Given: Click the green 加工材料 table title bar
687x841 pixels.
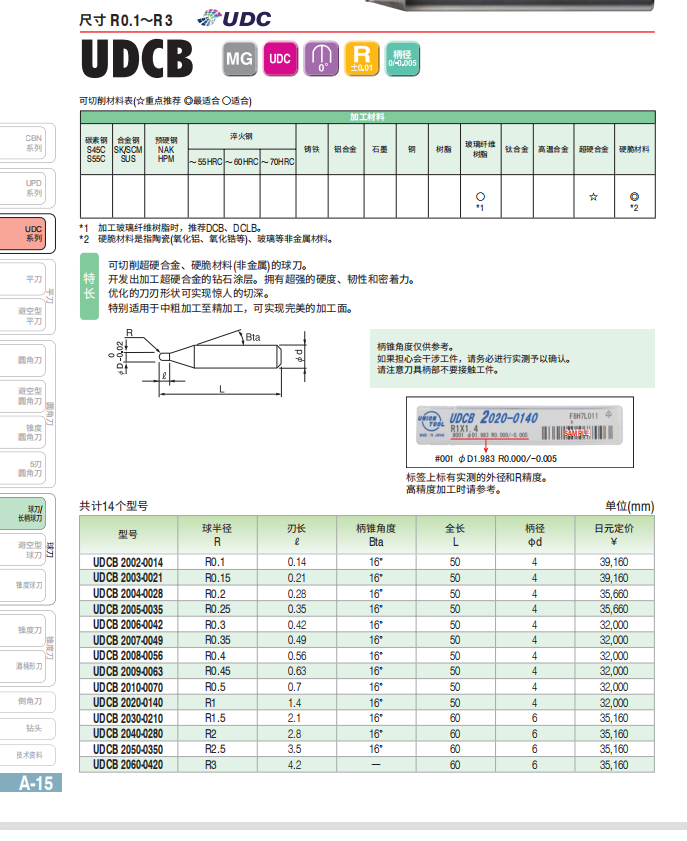Looking at the screenshot, I should point(367,117).
